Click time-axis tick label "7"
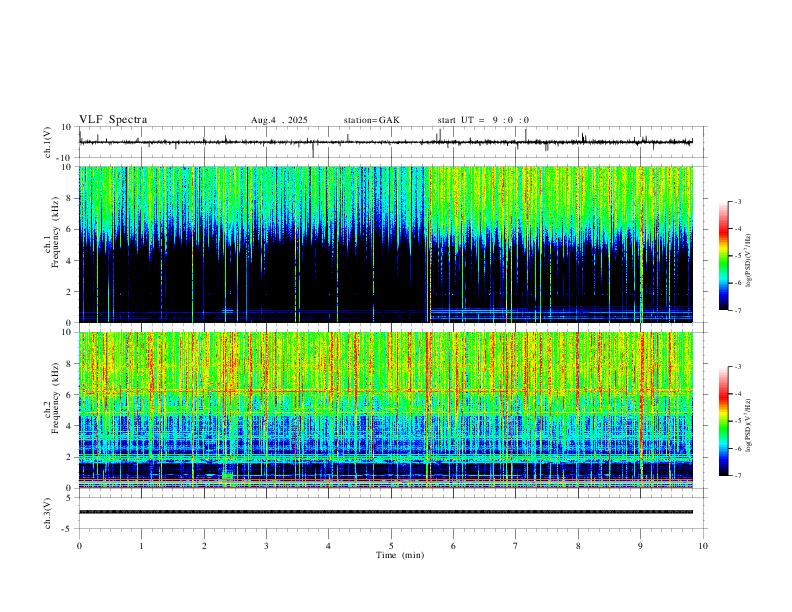The height and width of the screenshot is (612, 792). coord(516,546)
